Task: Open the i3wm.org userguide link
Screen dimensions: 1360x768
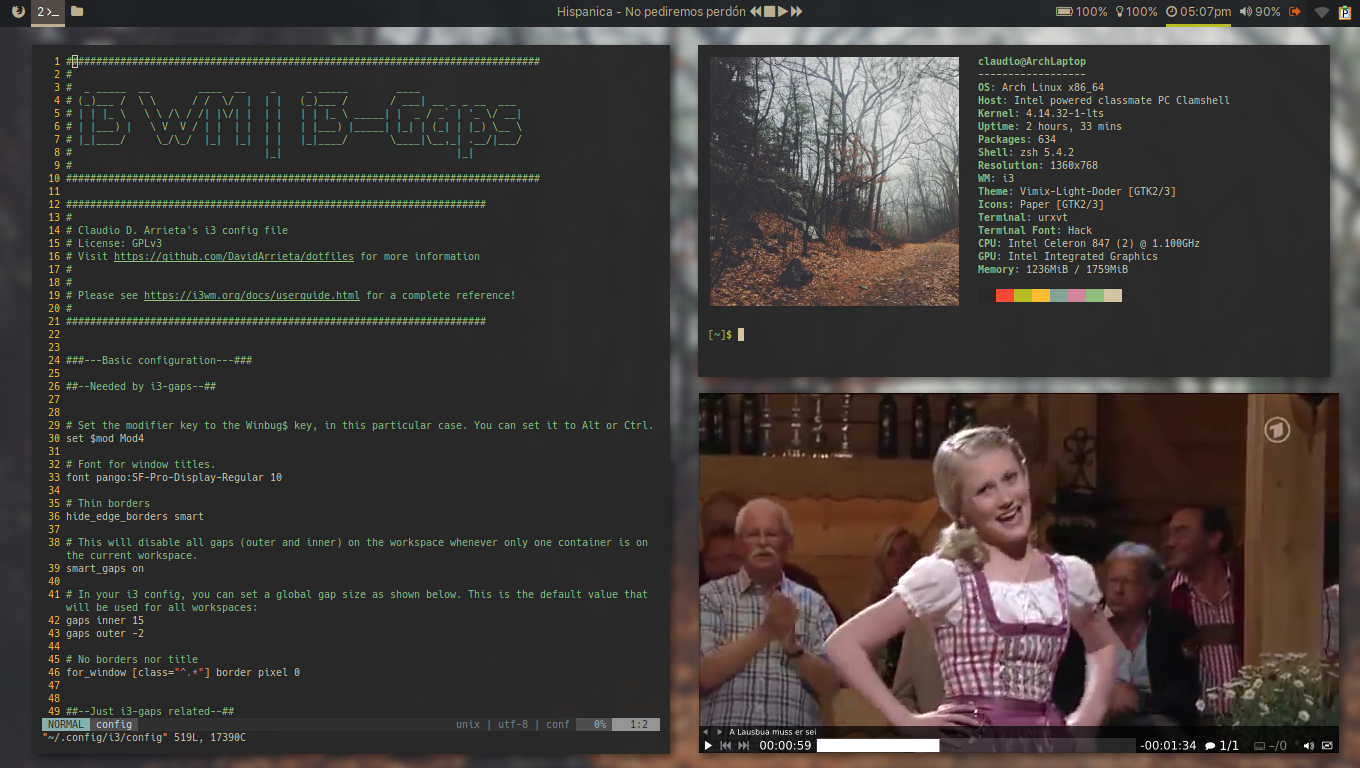Action: pos(252,295)
